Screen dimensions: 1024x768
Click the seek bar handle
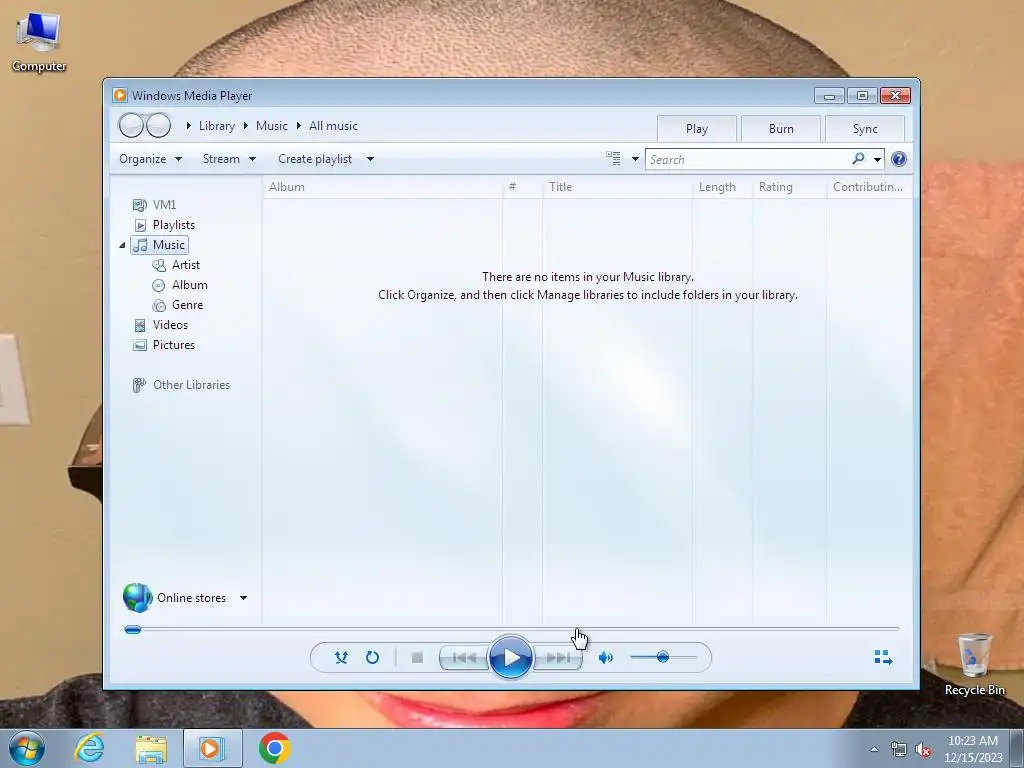click(133, 630)
